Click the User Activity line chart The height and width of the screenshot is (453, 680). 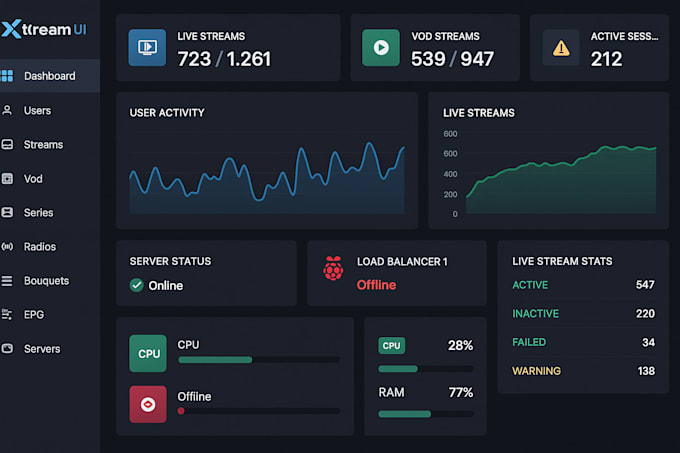tap(267, 178)
